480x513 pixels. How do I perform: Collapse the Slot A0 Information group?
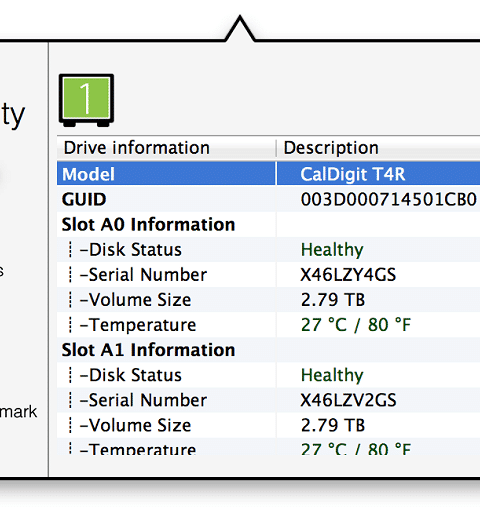point(148,224)
